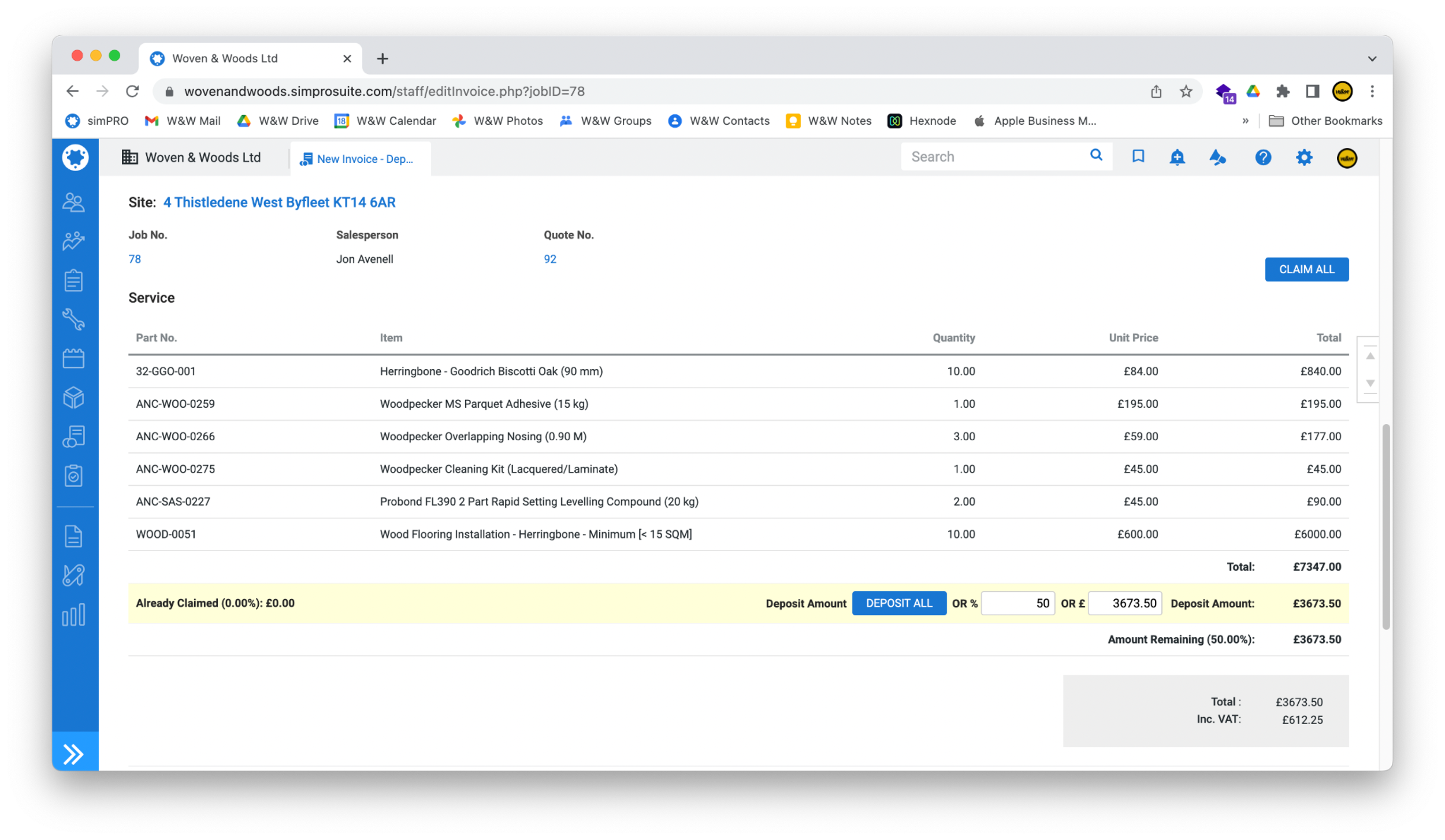Click the Jobs wrench icon in sidebar
Screen dimensions: 1445x840
click(x=73, y=319)
